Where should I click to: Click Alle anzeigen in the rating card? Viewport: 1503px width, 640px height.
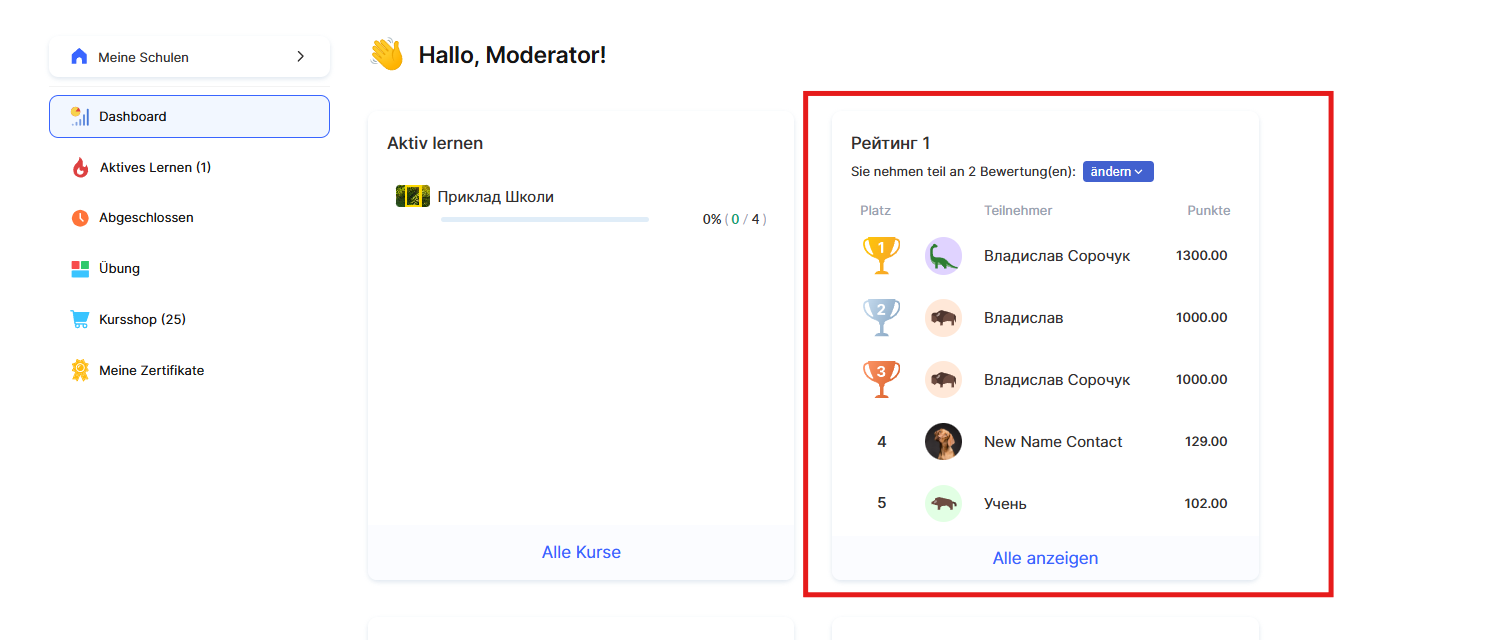tap(1045, 558)
